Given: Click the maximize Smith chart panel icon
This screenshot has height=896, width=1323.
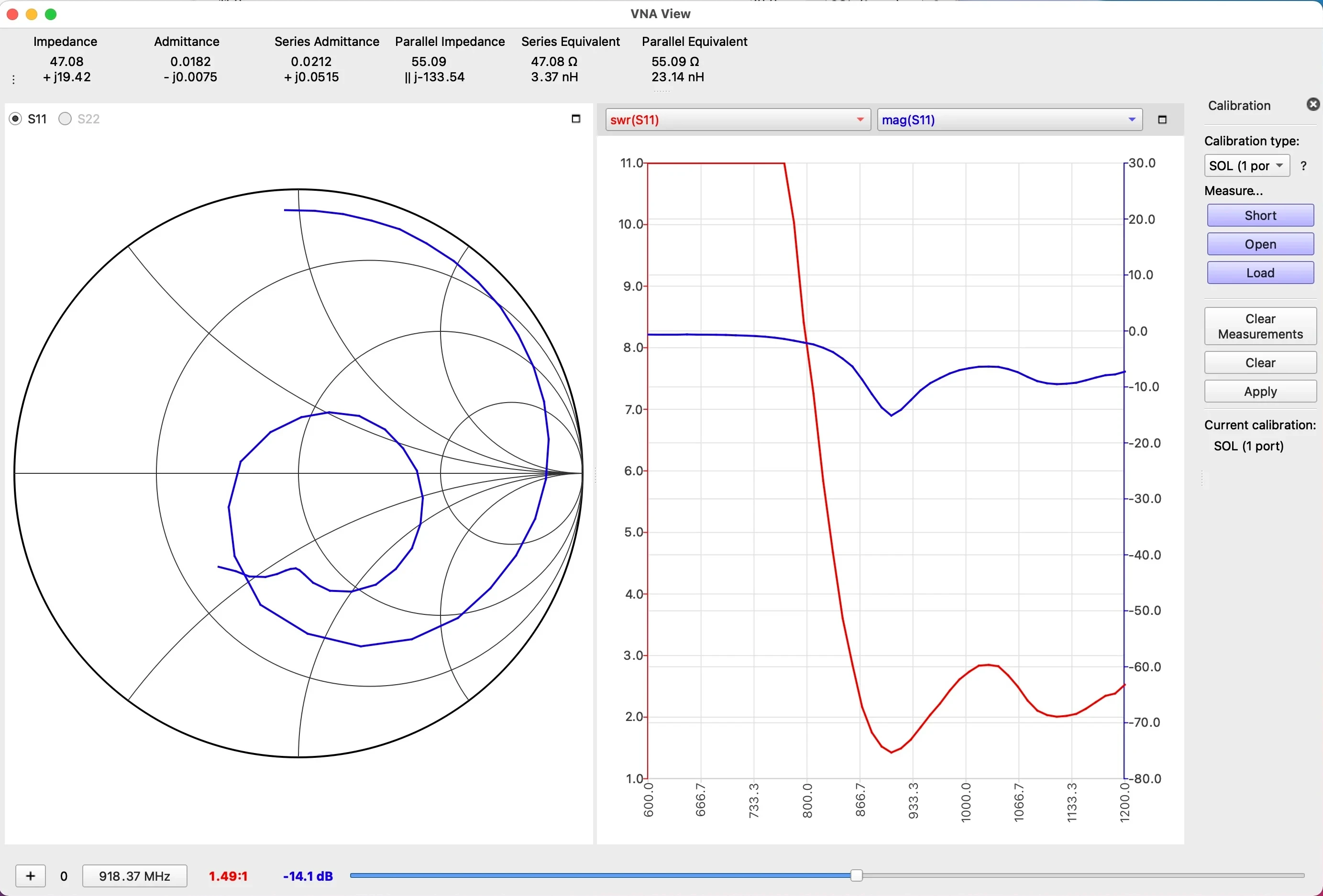Looking at the screenshot, I should tap(576, 119).
